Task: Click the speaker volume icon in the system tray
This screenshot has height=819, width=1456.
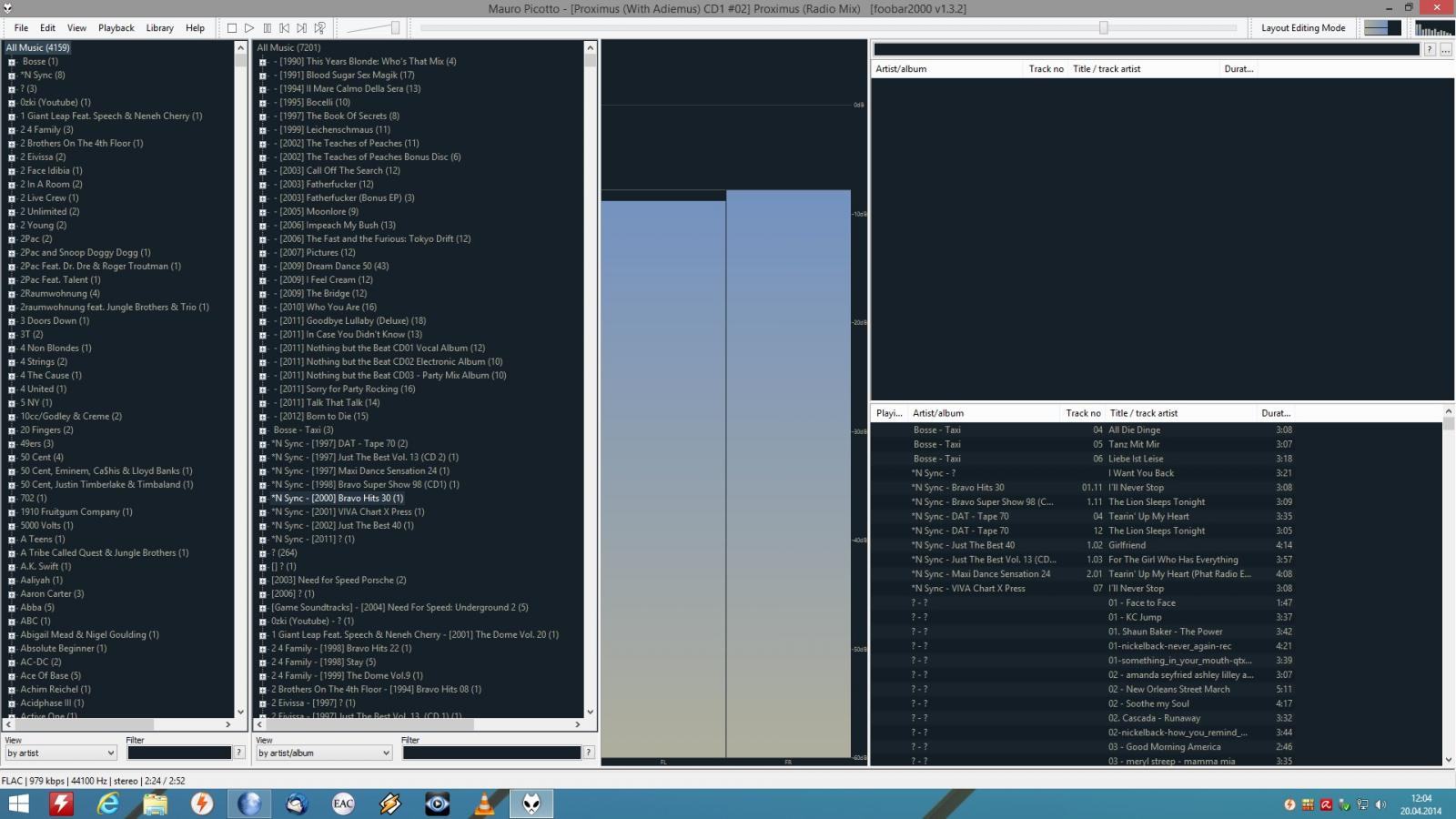Action: coord(1380,804)
